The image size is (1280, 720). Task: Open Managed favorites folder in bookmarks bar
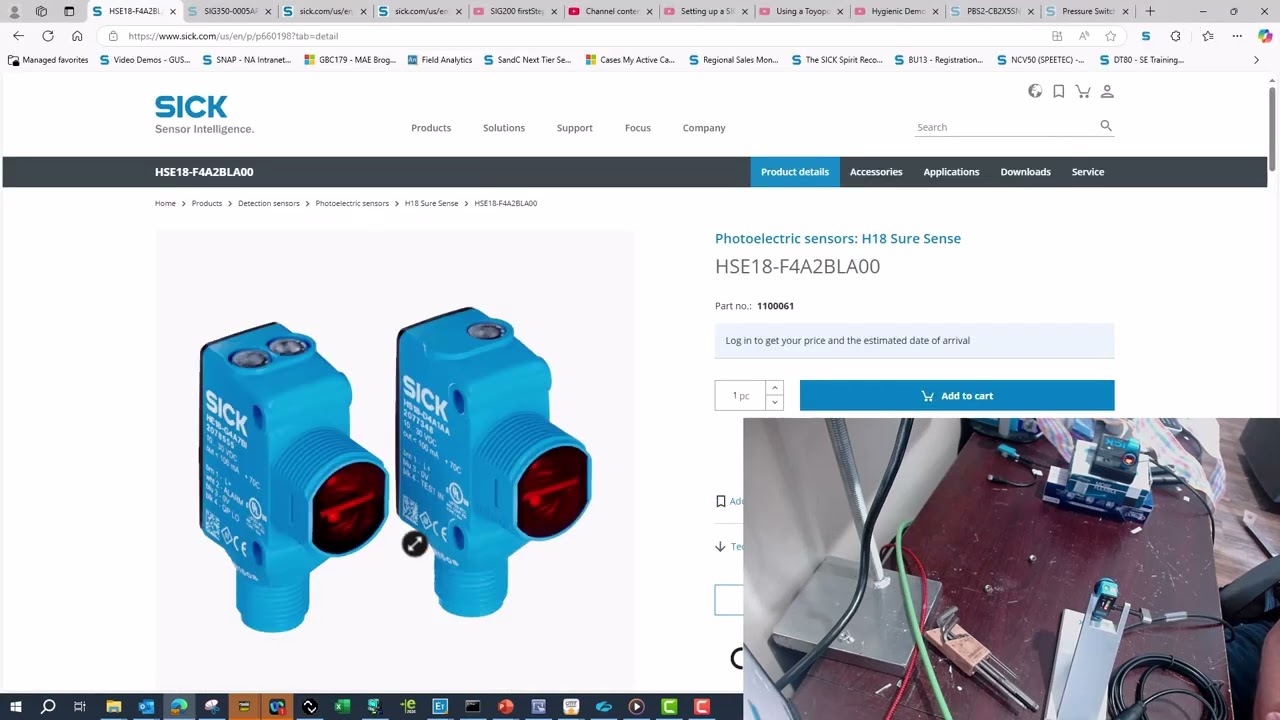48,60
